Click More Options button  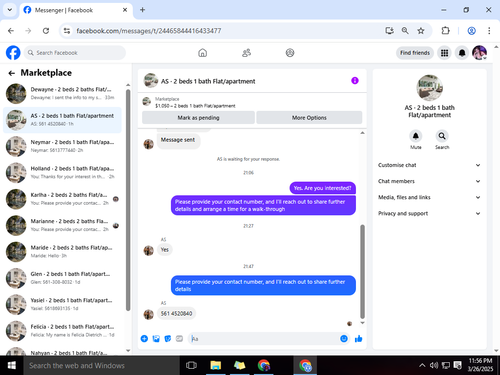point(309,118)
